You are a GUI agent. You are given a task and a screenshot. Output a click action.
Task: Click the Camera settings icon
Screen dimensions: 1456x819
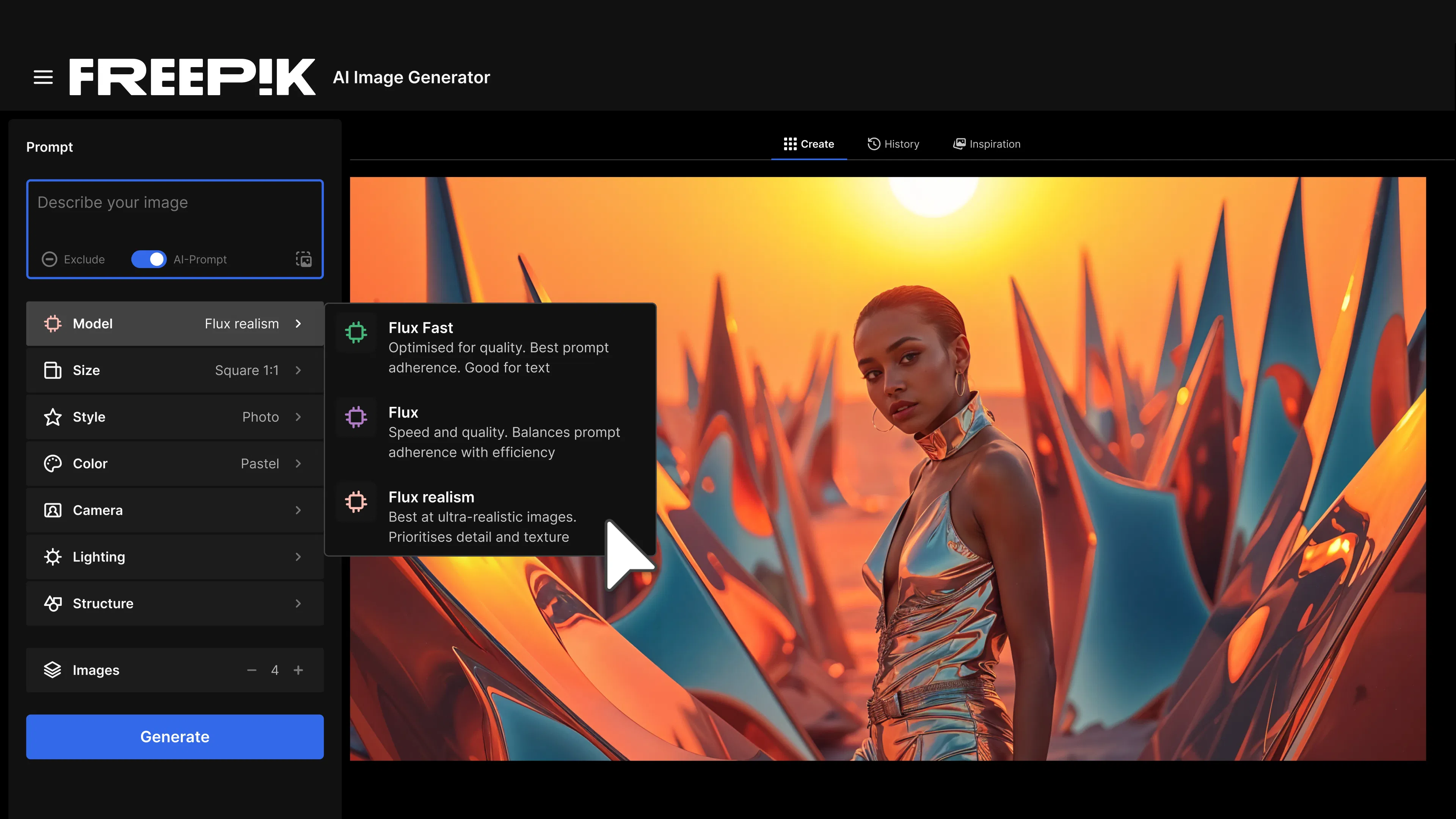pyautogui.click(x=53, y=510)
